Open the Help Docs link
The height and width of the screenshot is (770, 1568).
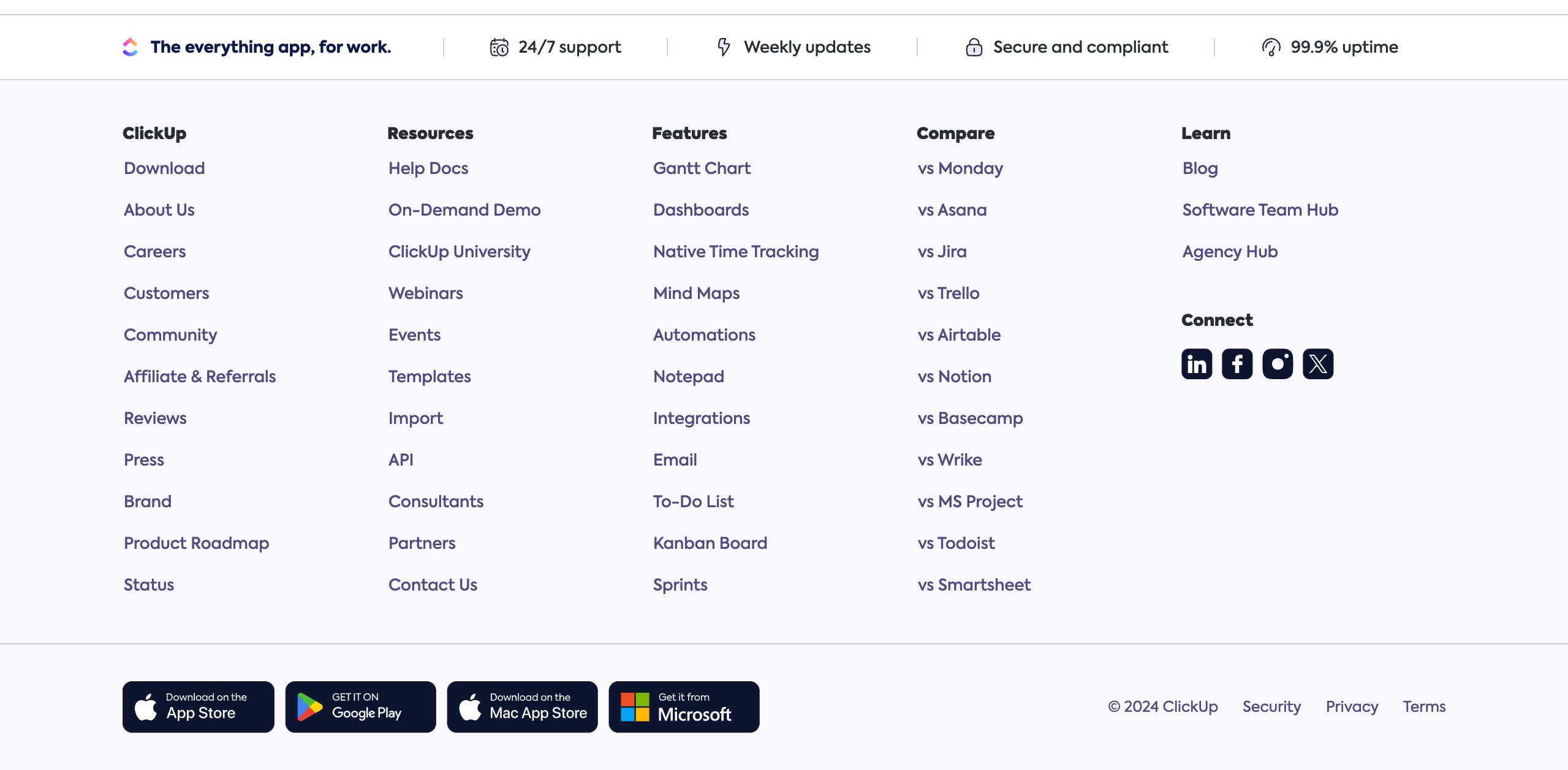428,168
